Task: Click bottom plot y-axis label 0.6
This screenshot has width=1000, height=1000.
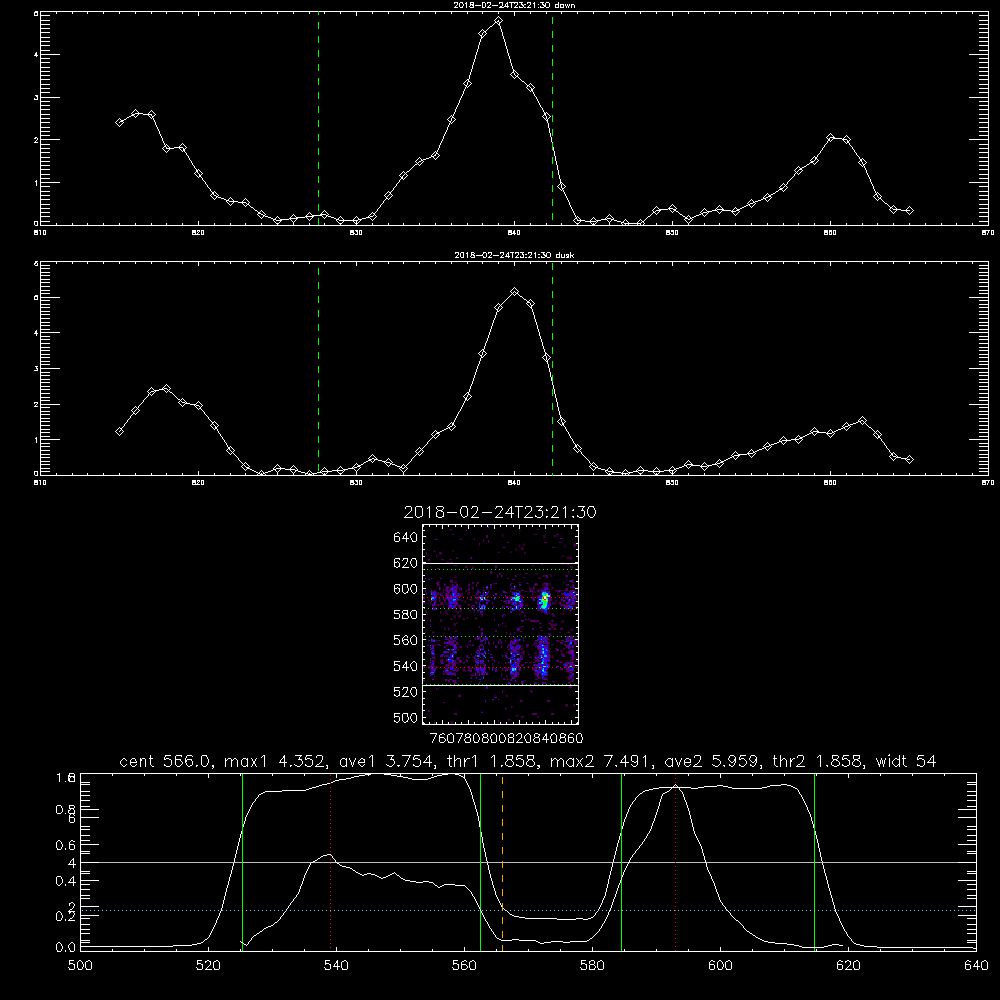Action: click(x=66, y=845)
